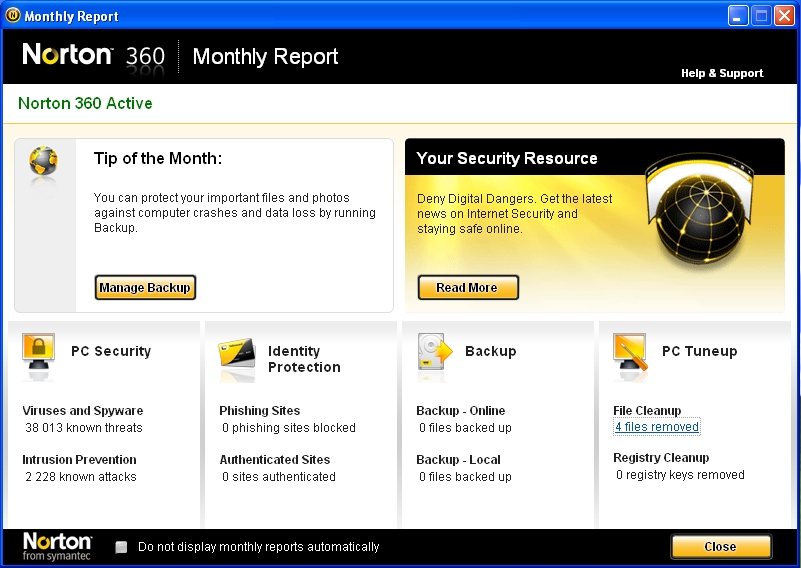The image size is (801, 568).
Task: Select the PC Tuneup heading
Action: [x=699, y=351]
